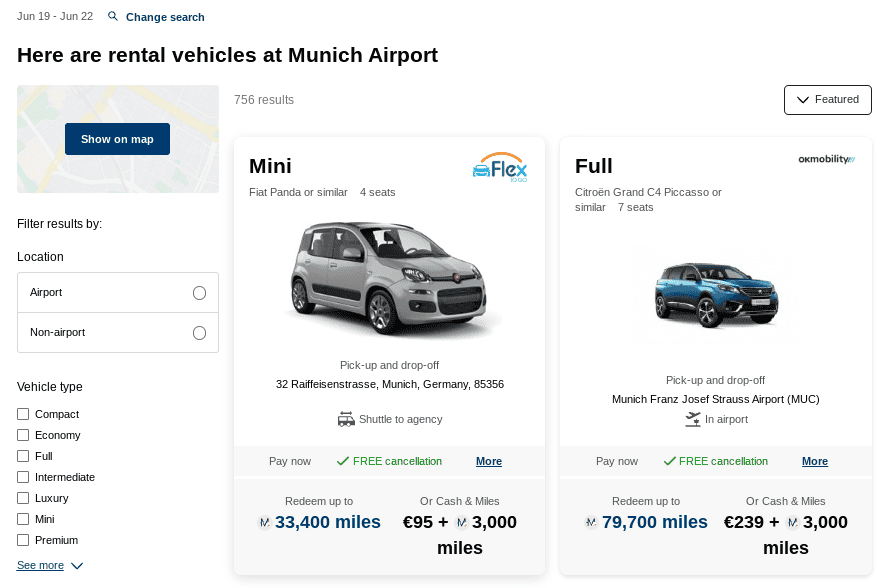Click the Flex to go logo
Screen dimensions: 891x588
[x=499, y=167]
